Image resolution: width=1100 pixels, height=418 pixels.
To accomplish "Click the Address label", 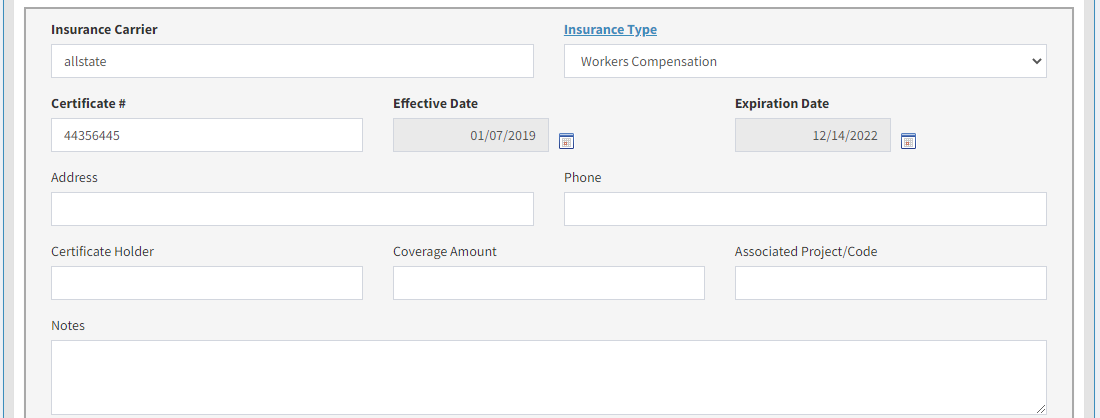I will (74, 177).
